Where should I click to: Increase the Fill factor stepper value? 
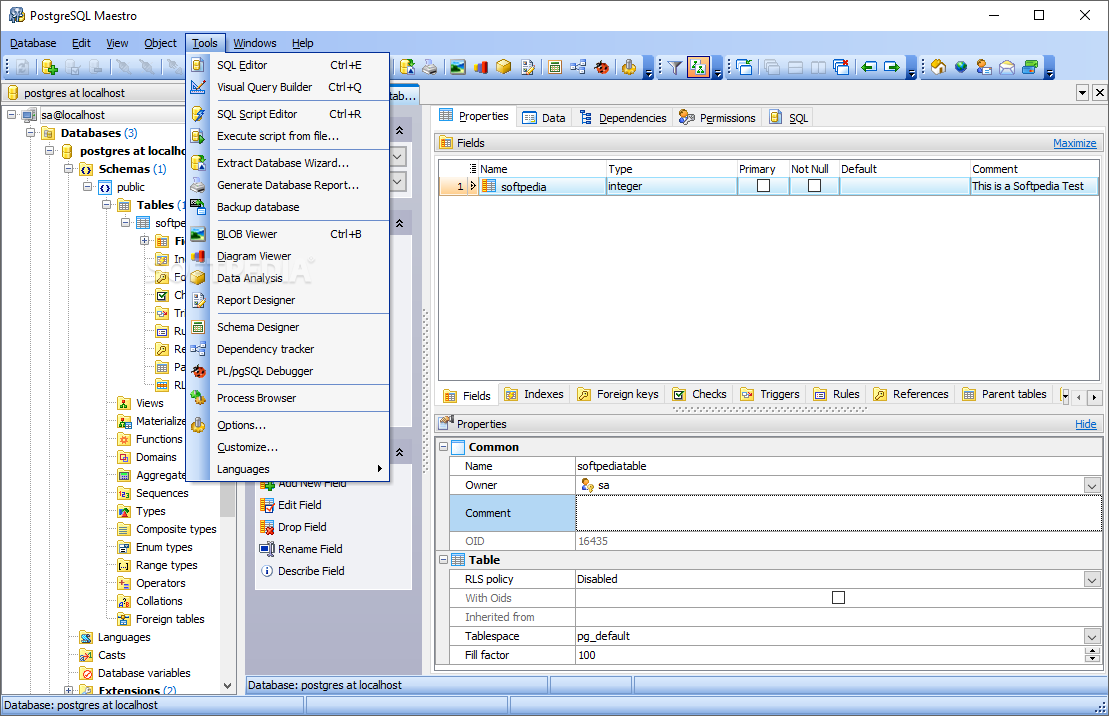tap(1093, 651)
